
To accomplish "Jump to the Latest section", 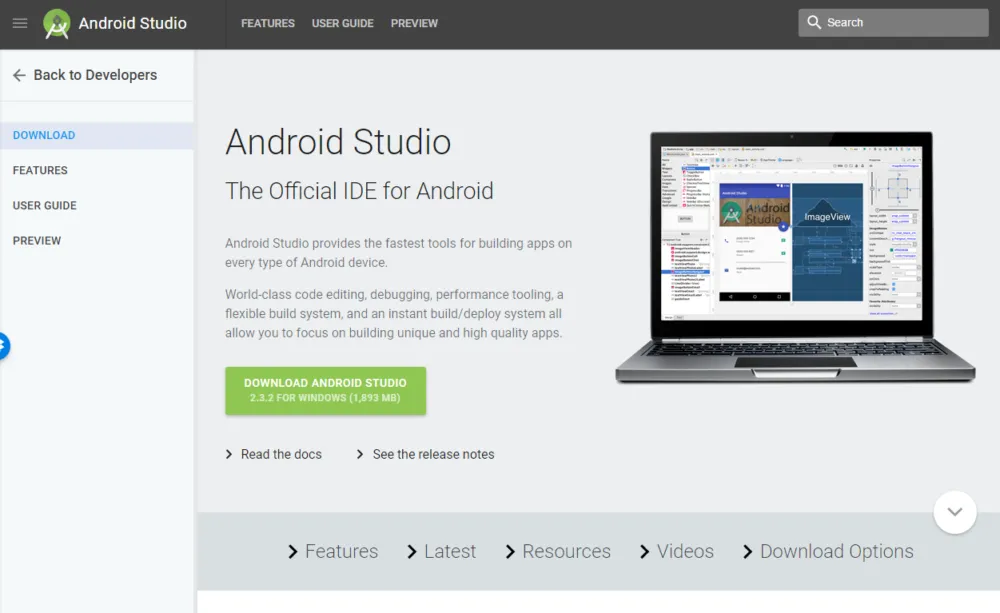I will click(450, 552).
